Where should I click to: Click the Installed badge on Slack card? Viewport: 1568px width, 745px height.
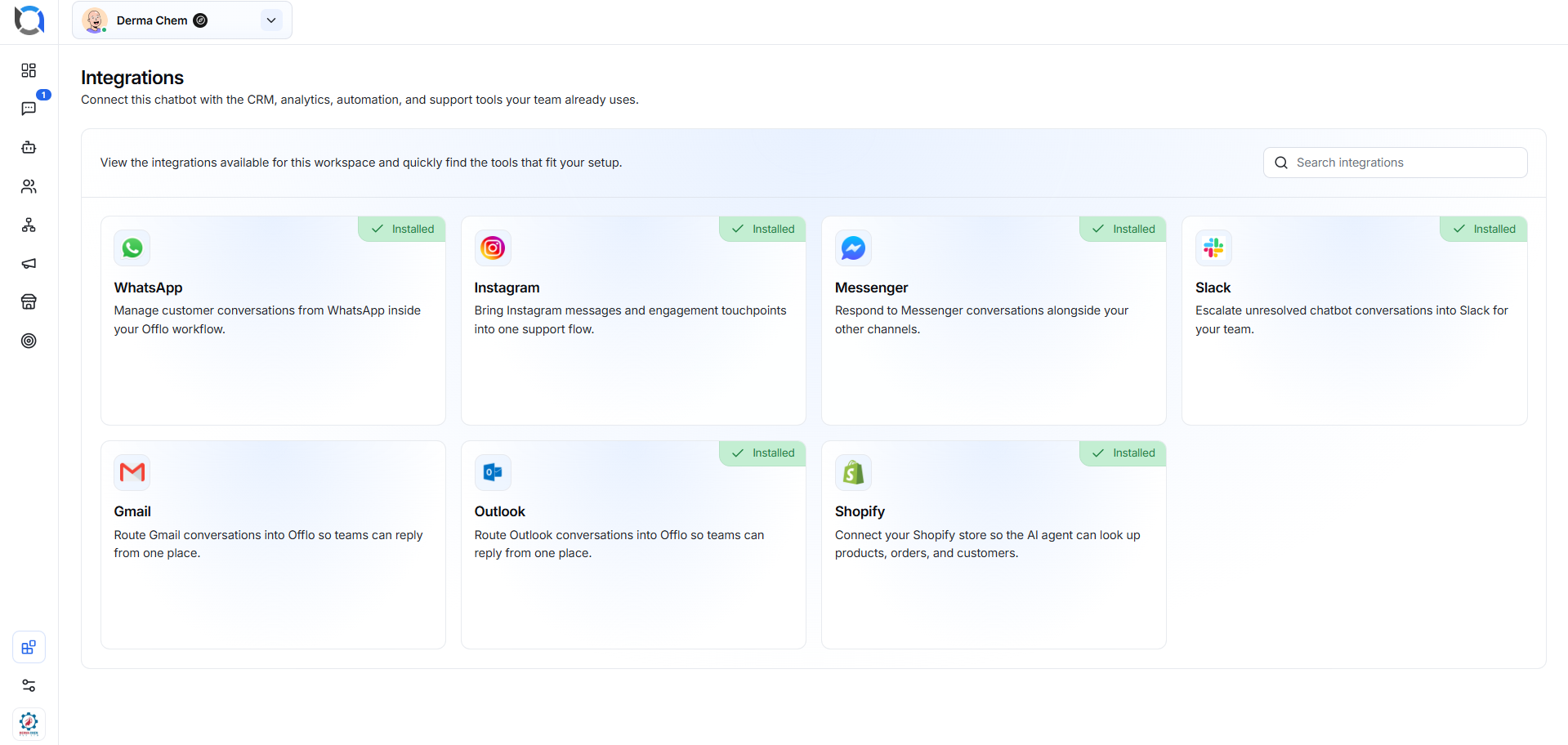tap(1483, 229)
